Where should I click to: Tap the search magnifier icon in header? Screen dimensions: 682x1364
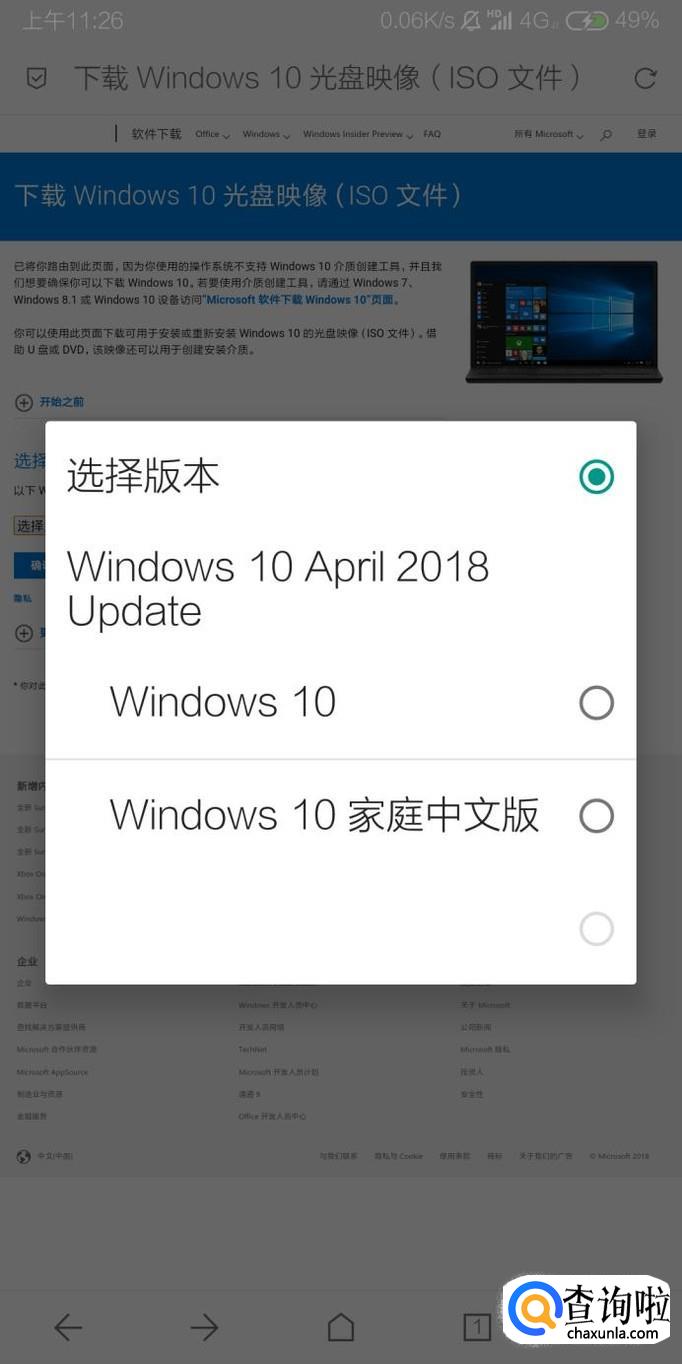coord(606,134)
